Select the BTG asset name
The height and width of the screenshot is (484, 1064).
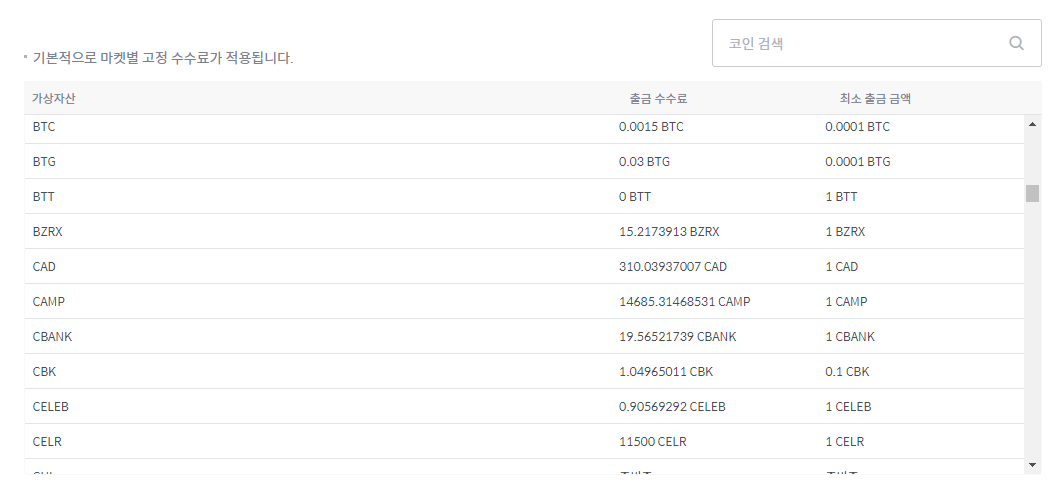coord(44,162)
